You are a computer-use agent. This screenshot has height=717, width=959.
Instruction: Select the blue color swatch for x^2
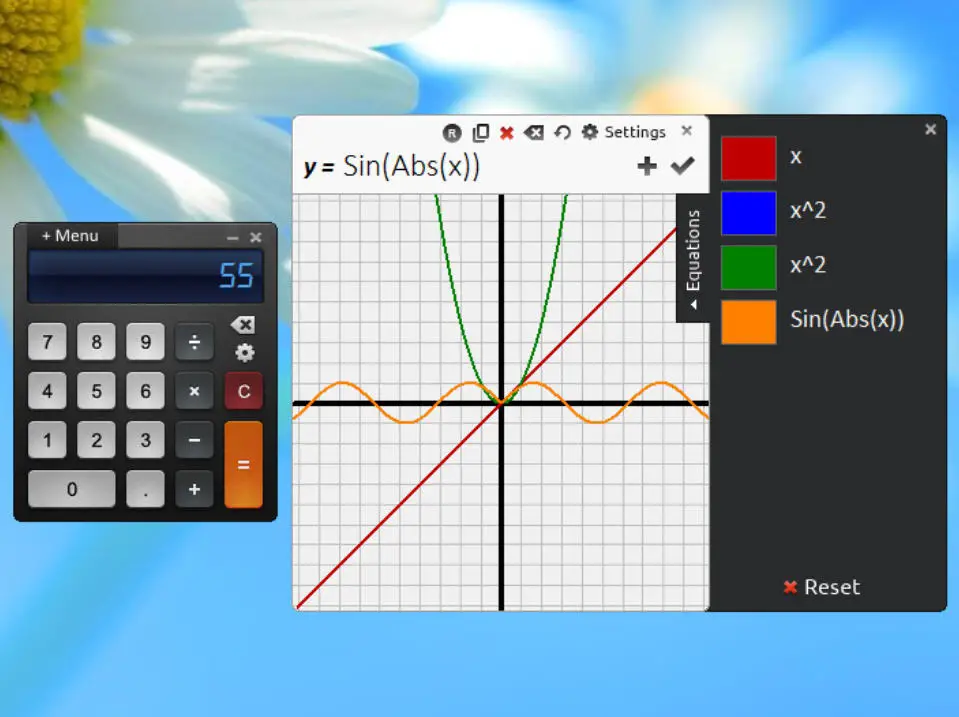pos(749,213)
